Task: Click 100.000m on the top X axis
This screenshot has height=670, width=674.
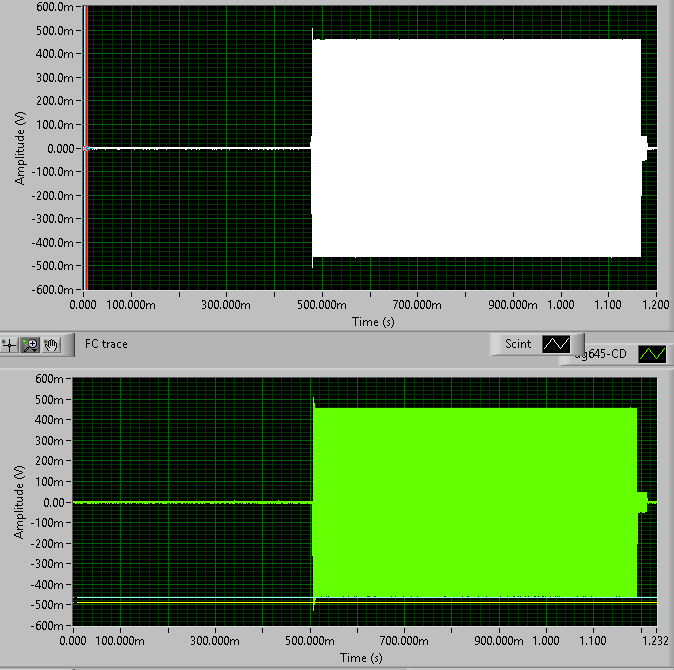Action: (131, 305)
